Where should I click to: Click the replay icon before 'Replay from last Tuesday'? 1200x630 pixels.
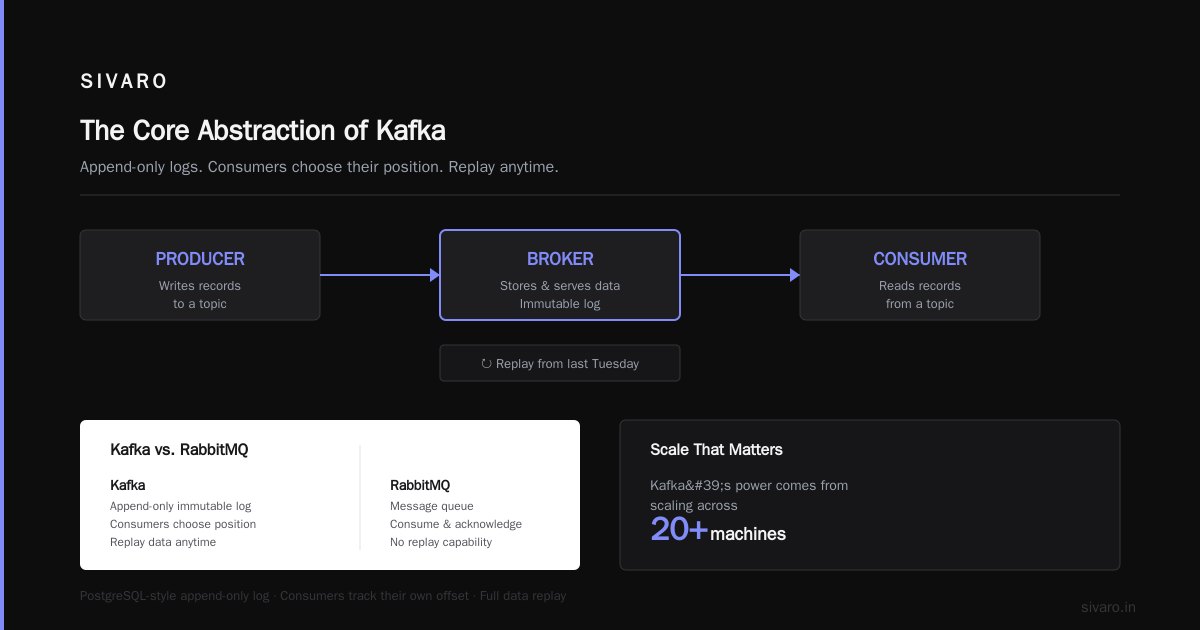pos(486,364)
